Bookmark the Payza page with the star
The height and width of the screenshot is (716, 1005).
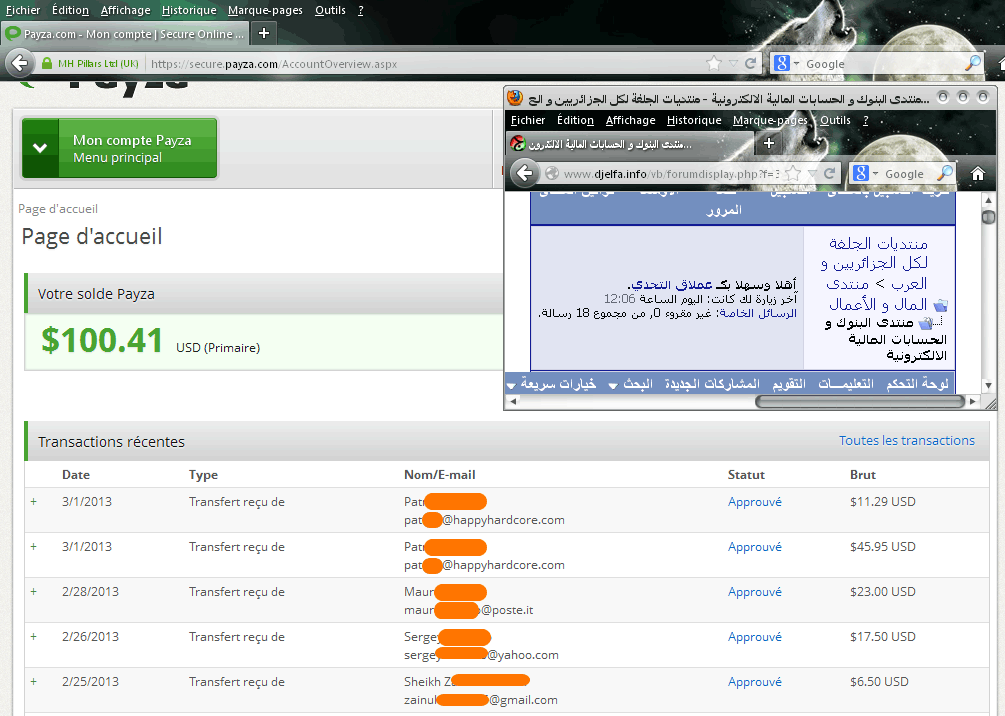click(x=713, y=63)
